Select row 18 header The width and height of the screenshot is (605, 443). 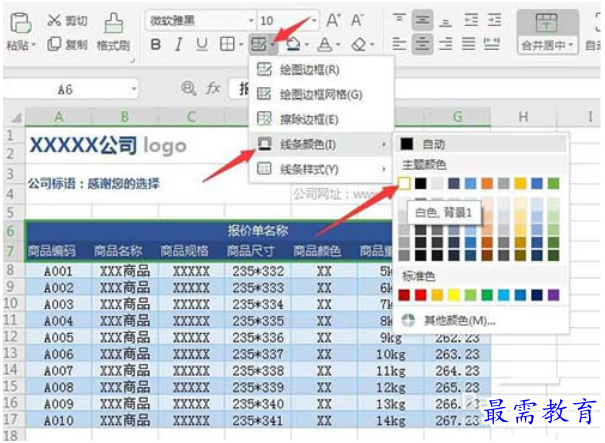click(x=12, y=435)
